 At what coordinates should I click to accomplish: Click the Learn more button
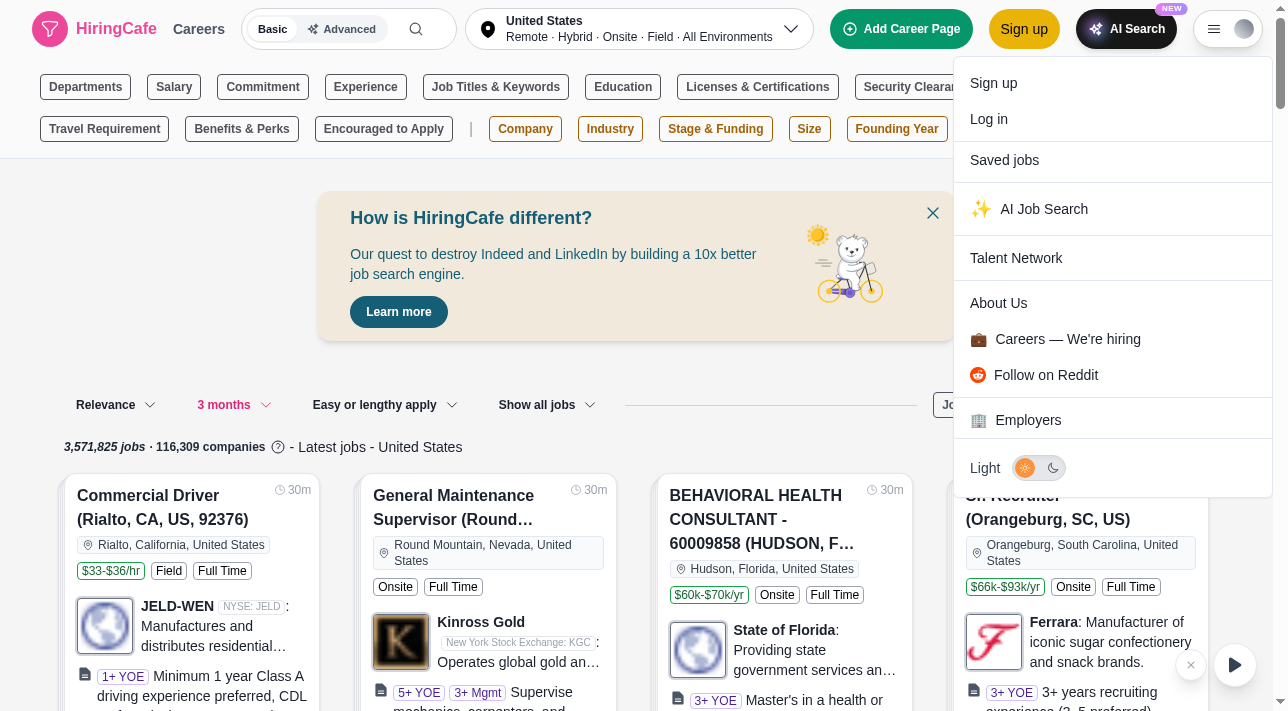click(399, 312)
